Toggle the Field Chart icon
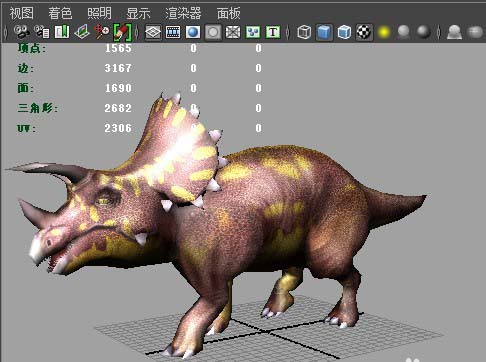This screenshot has height=362, width=486. pyautogui.click(x=233, y=32)
